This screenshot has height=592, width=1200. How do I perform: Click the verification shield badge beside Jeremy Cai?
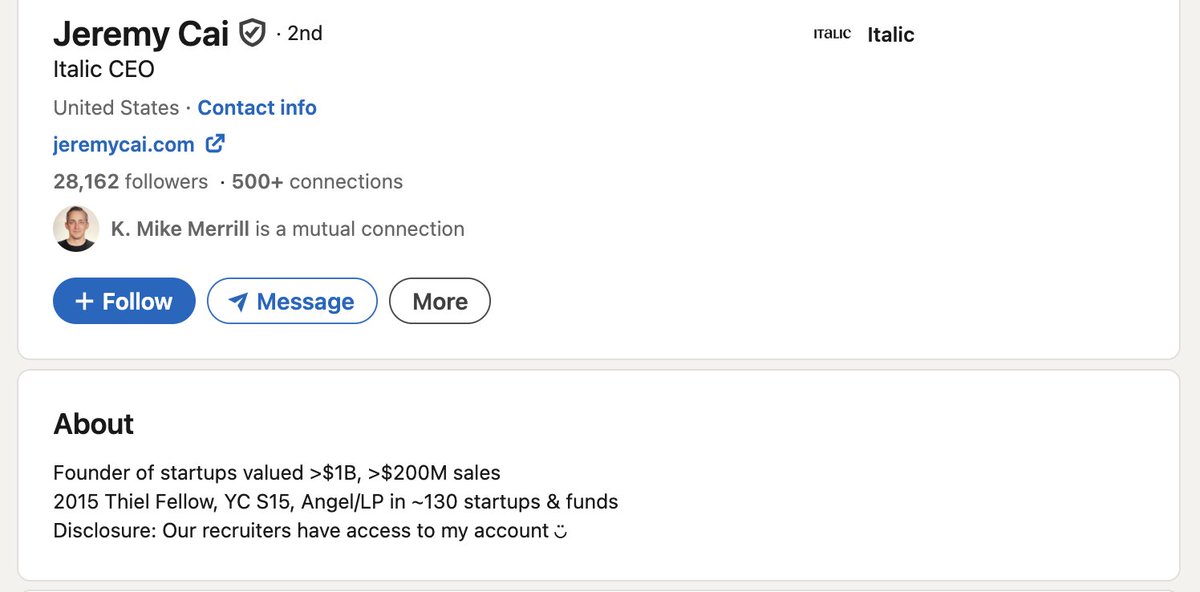[252, 33]
